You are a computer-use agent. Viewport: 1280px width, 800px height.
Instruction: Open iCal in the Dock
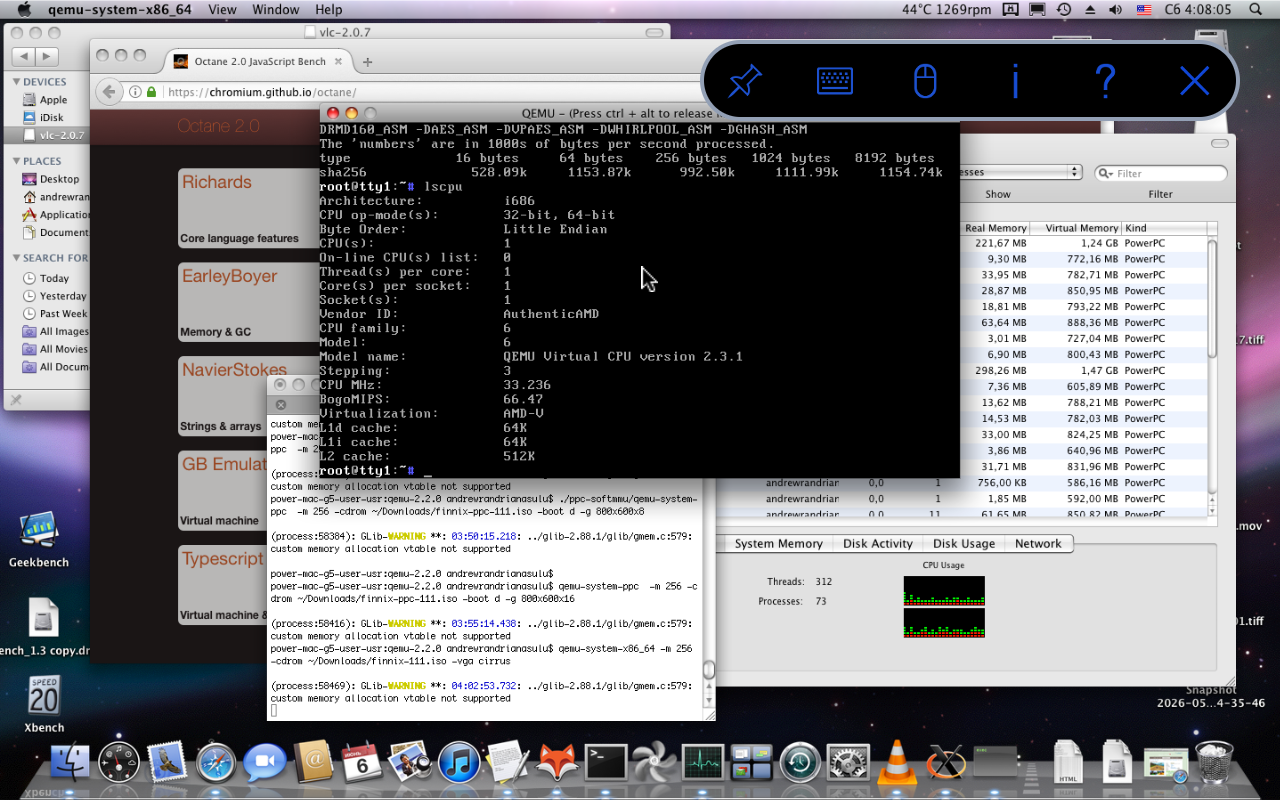362,762
